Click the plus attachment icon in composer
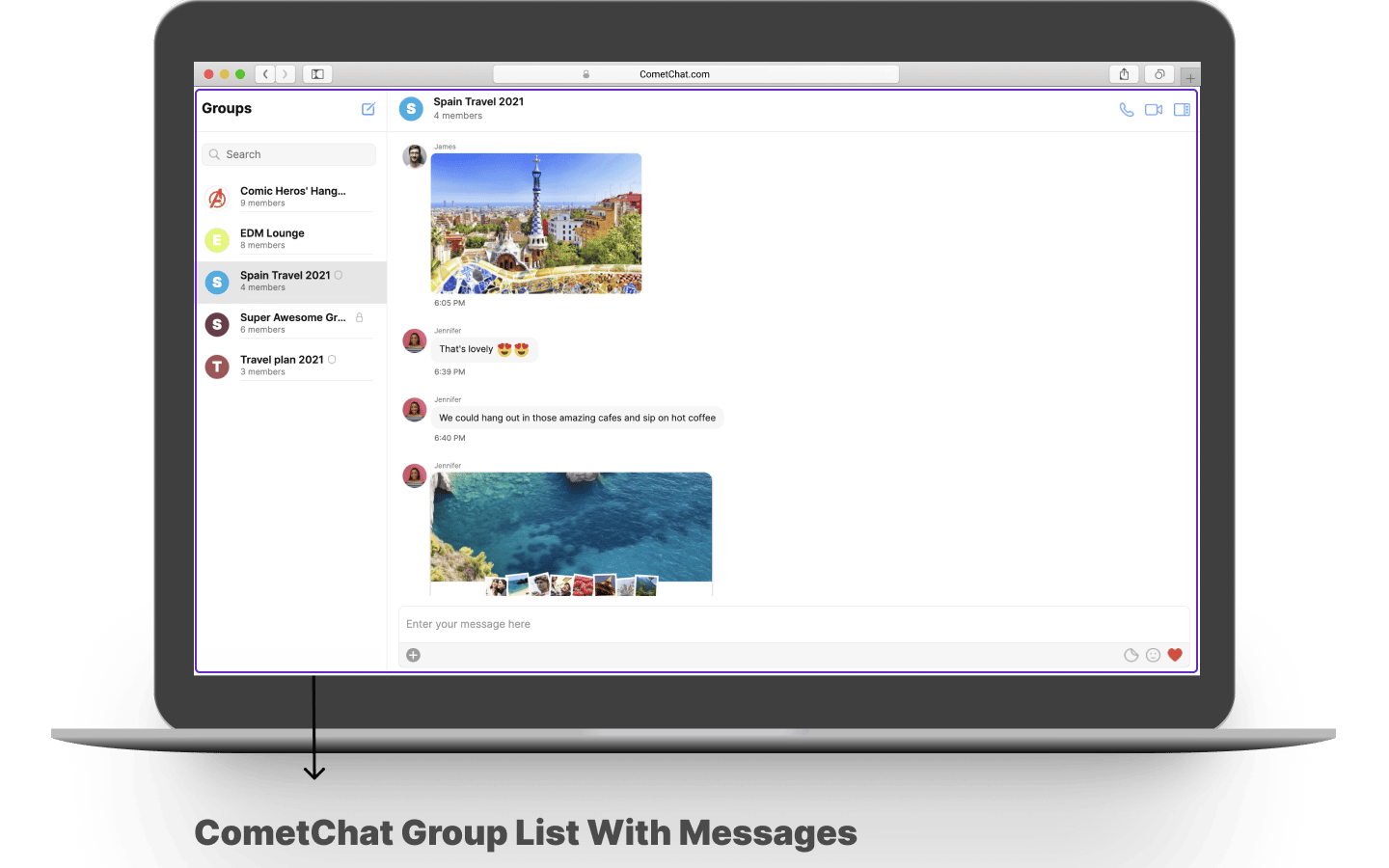Image resolution: width=1389 pixels, height=868 pixels. click(x=414, y=655)
